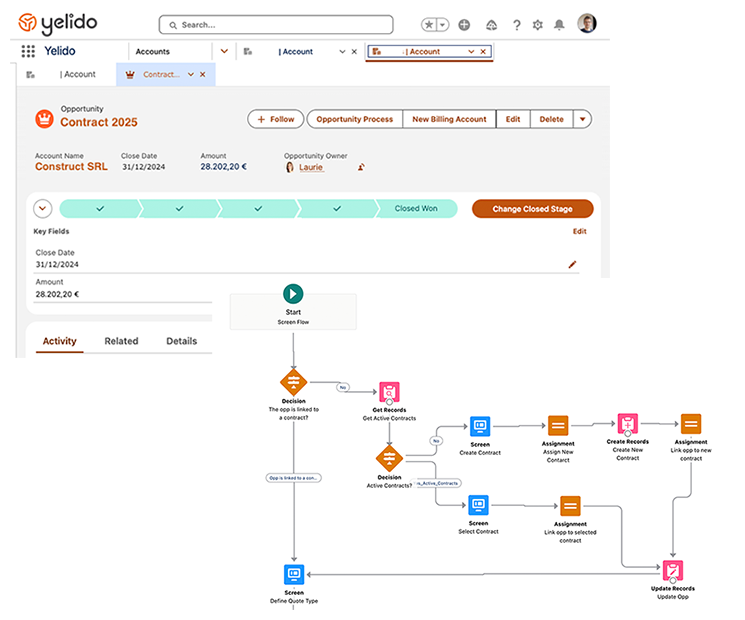
Task: Collapse the opportunity path details chevron
Action: [42, 209]
